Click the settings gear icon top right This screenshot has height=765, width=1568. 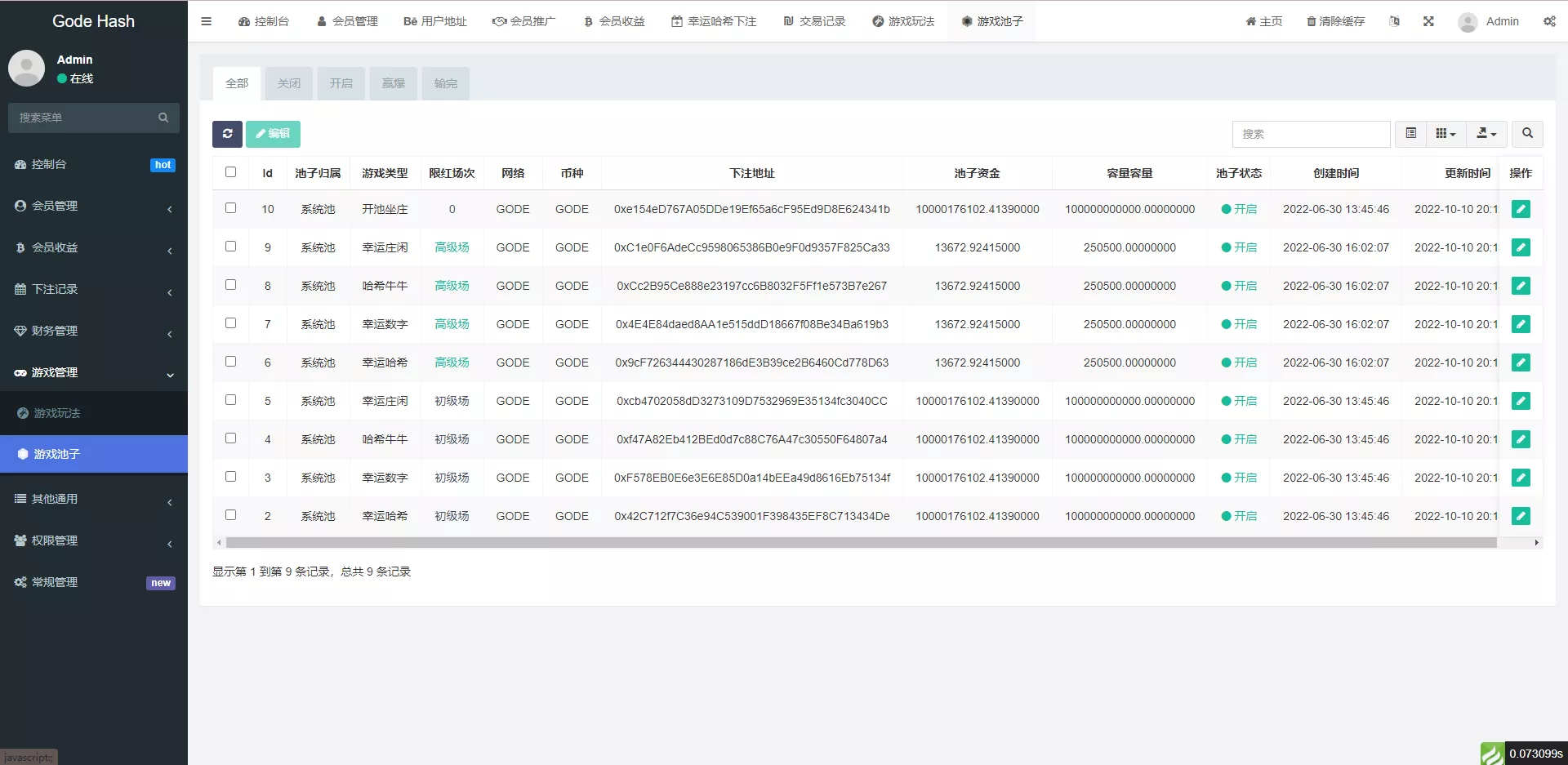click(1549, 21)
